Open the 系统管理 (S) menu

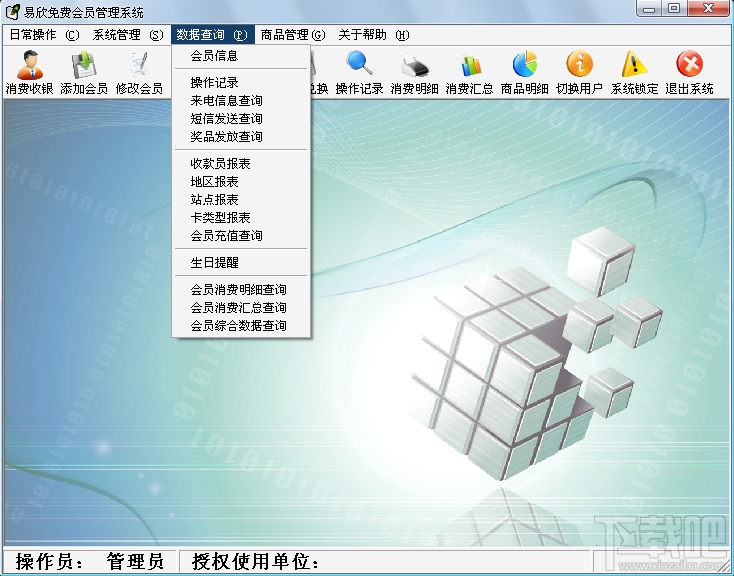point(128,35)
